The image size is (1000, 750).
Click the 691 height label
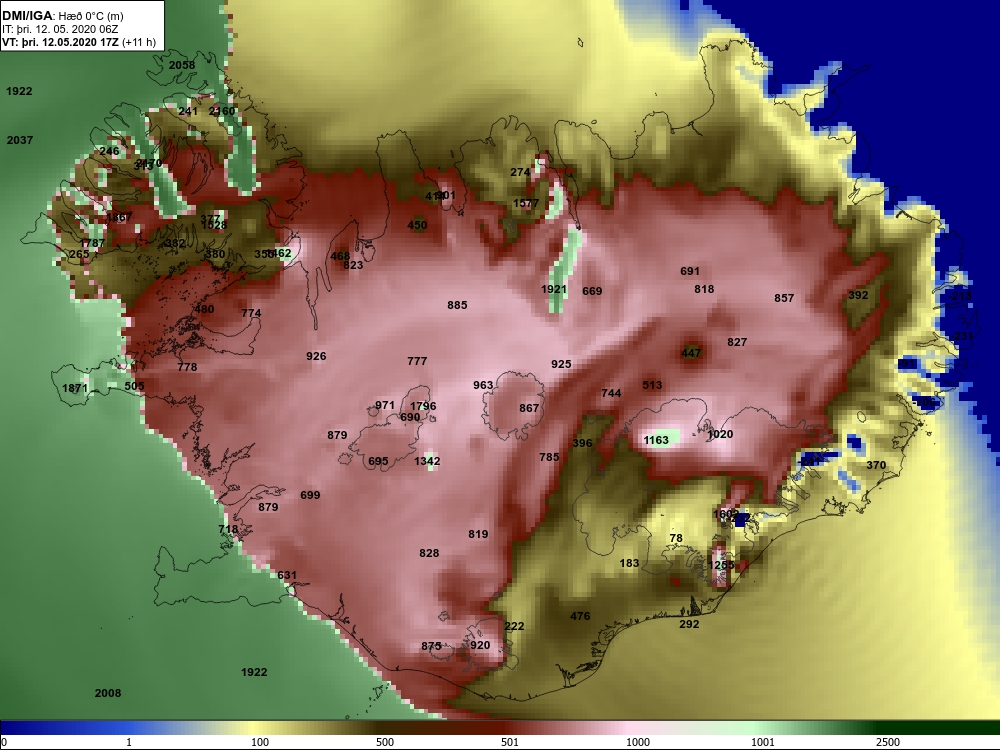(690, 272)
